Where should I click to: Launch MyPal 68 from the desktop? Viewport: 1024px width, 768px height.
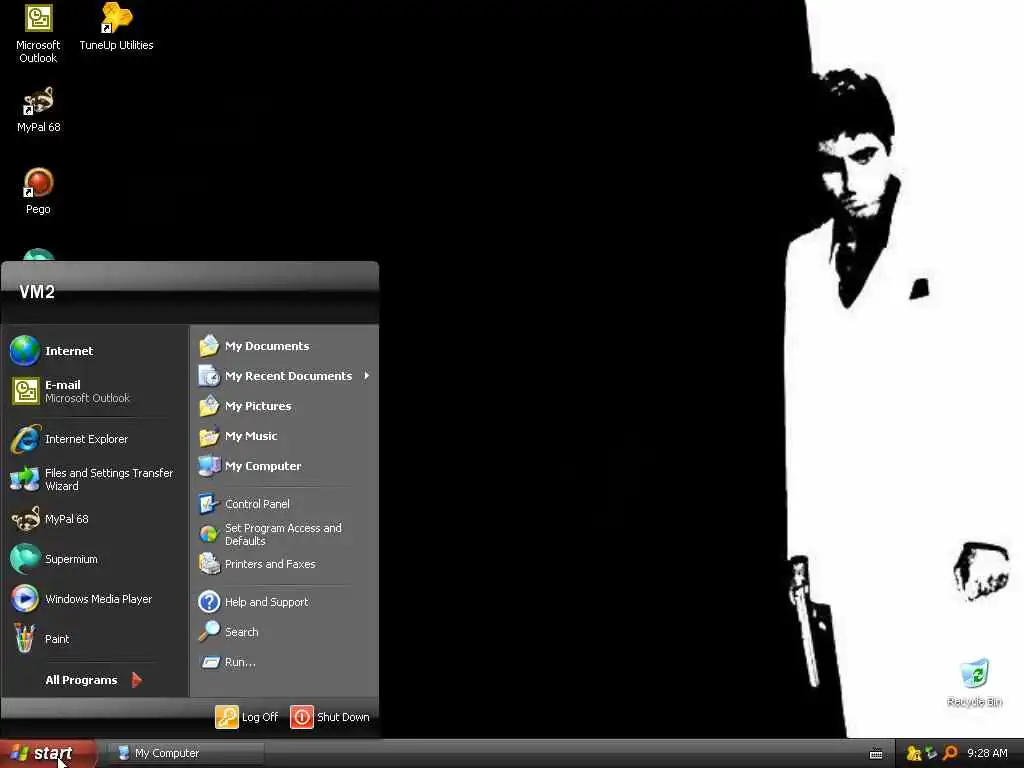pos(38,110)
